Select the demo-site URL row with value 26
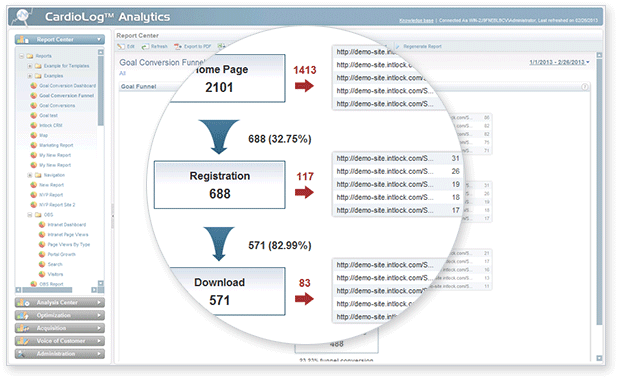 pos(398,171)
